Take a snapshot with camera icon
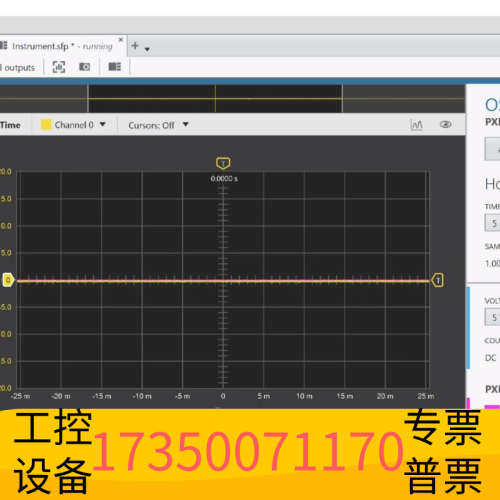 point(84,67)
